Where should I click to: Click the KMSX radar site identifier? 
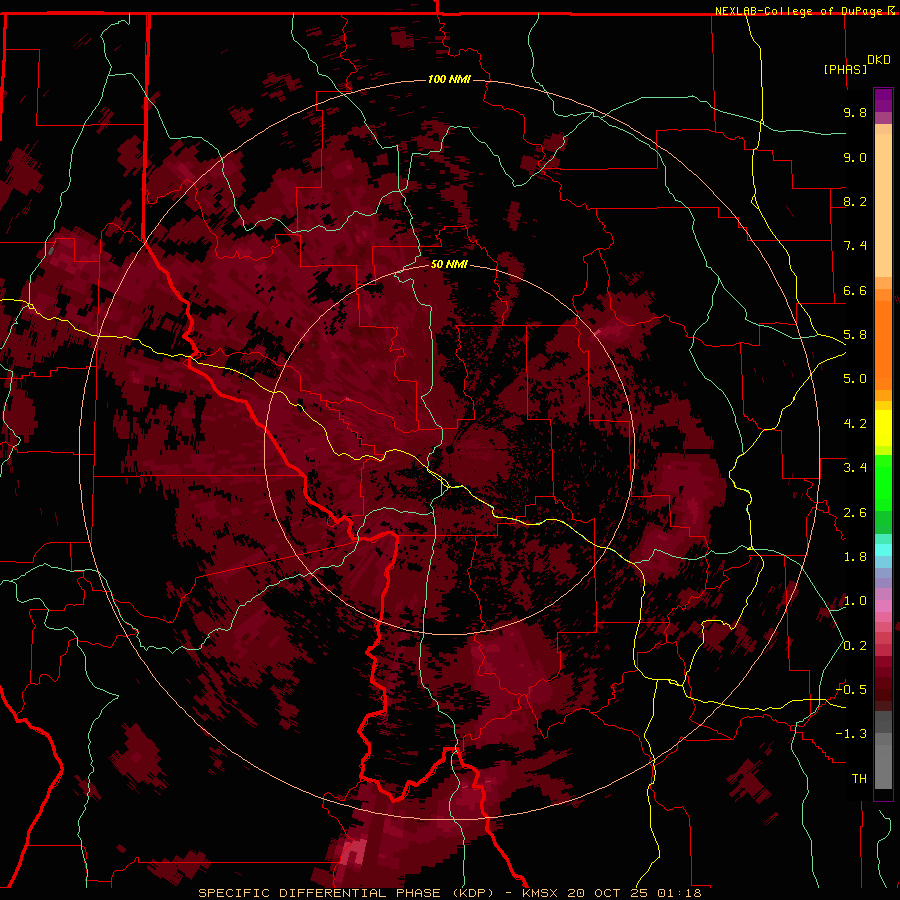540,893
